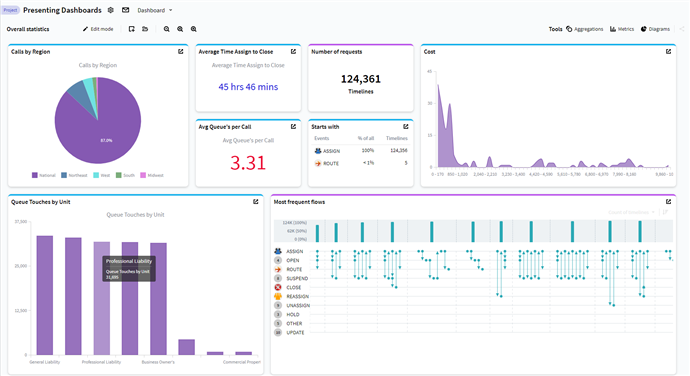Screen dimensions: 690x376
Task: Click the OPEN event icon in flows
Action: [278, 260]
